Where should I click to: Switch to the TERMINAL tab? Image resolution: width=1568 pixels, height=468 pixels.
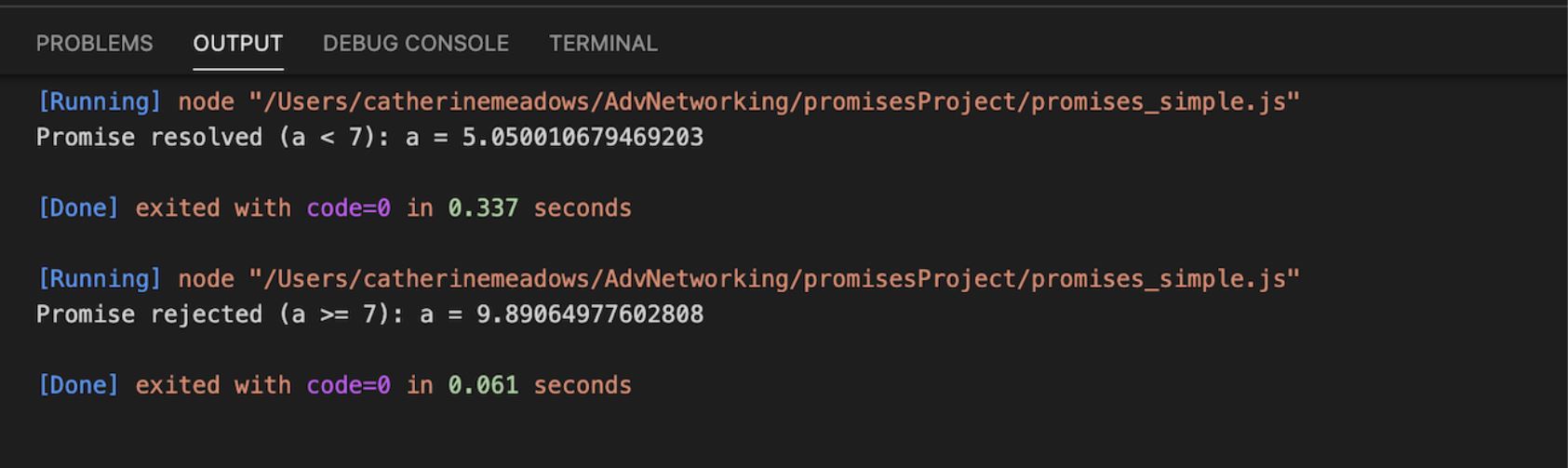pyautogui.click(x=603, y=44)
